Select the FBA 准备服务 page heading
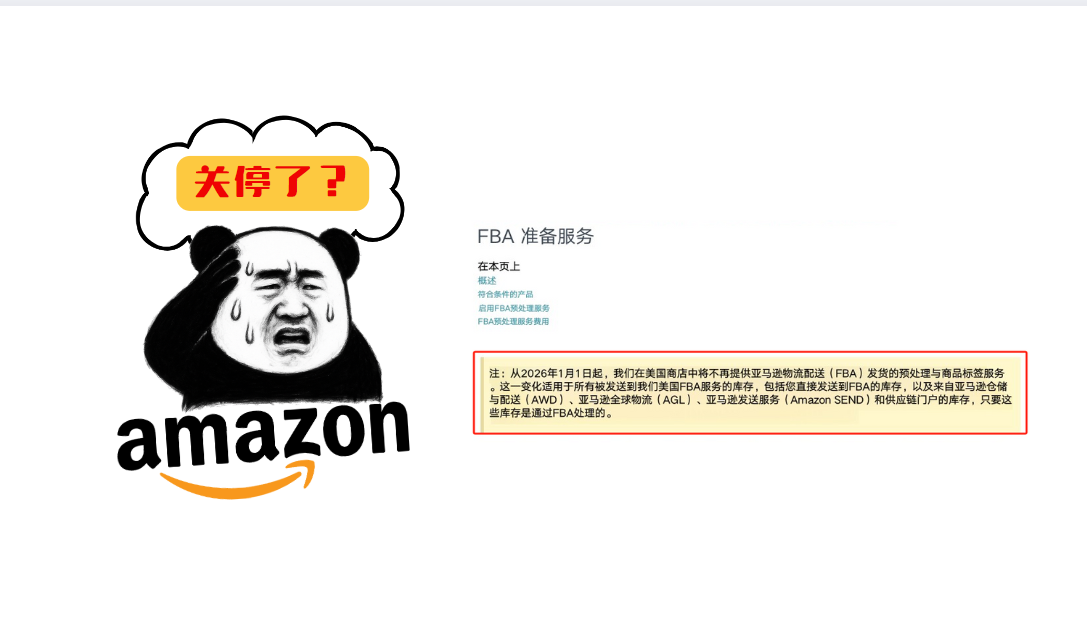Viewport: 1087px width, 627px height. pos(535,237)
